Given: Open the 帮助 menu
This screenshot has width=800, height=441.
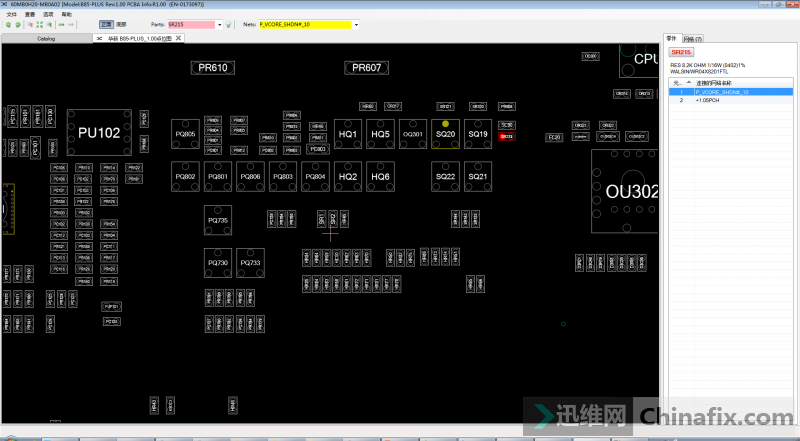Looking at the screenshot, I should pyautogui.click(x=67, y=14).
